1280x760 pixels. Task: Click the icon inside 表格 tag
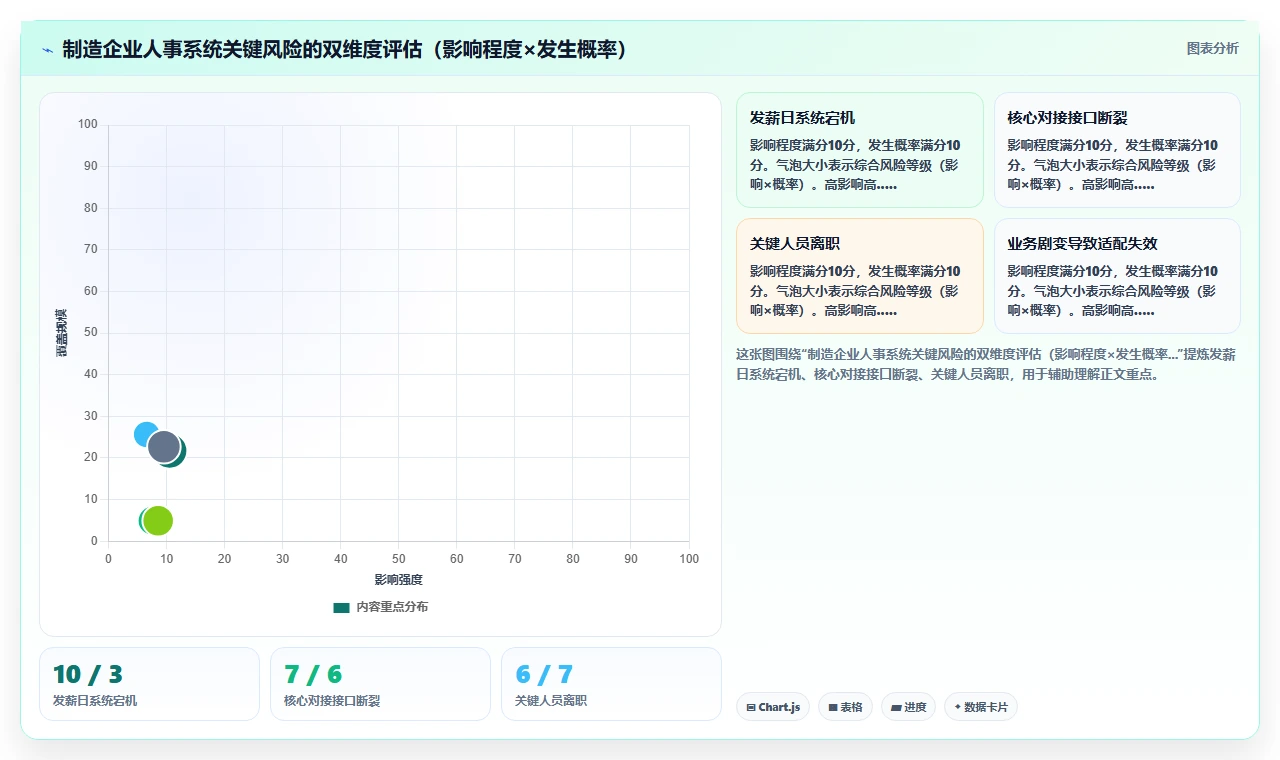click(x=832, y=707)
